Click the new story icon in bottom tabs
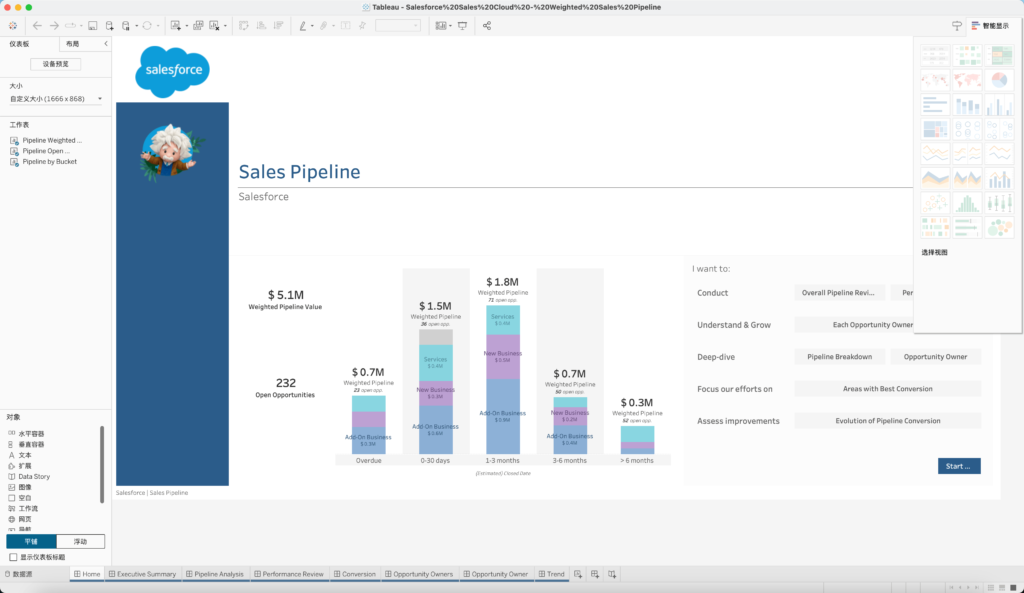This screenshot has height=593, width=1024. (x=612, y=574)
